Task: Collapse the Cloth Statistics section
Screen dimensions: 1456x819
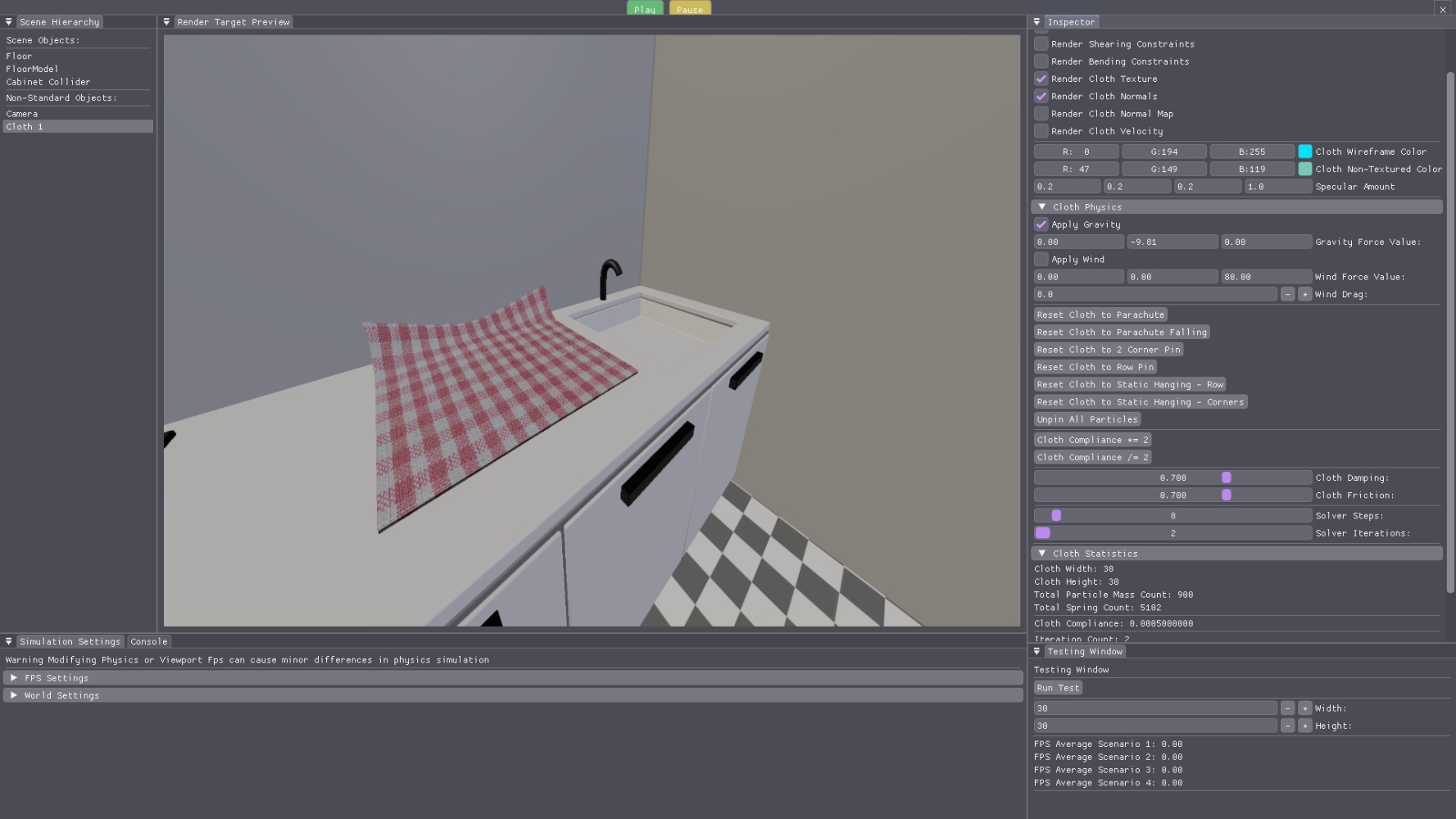Action: click(x=1042, y=554)
